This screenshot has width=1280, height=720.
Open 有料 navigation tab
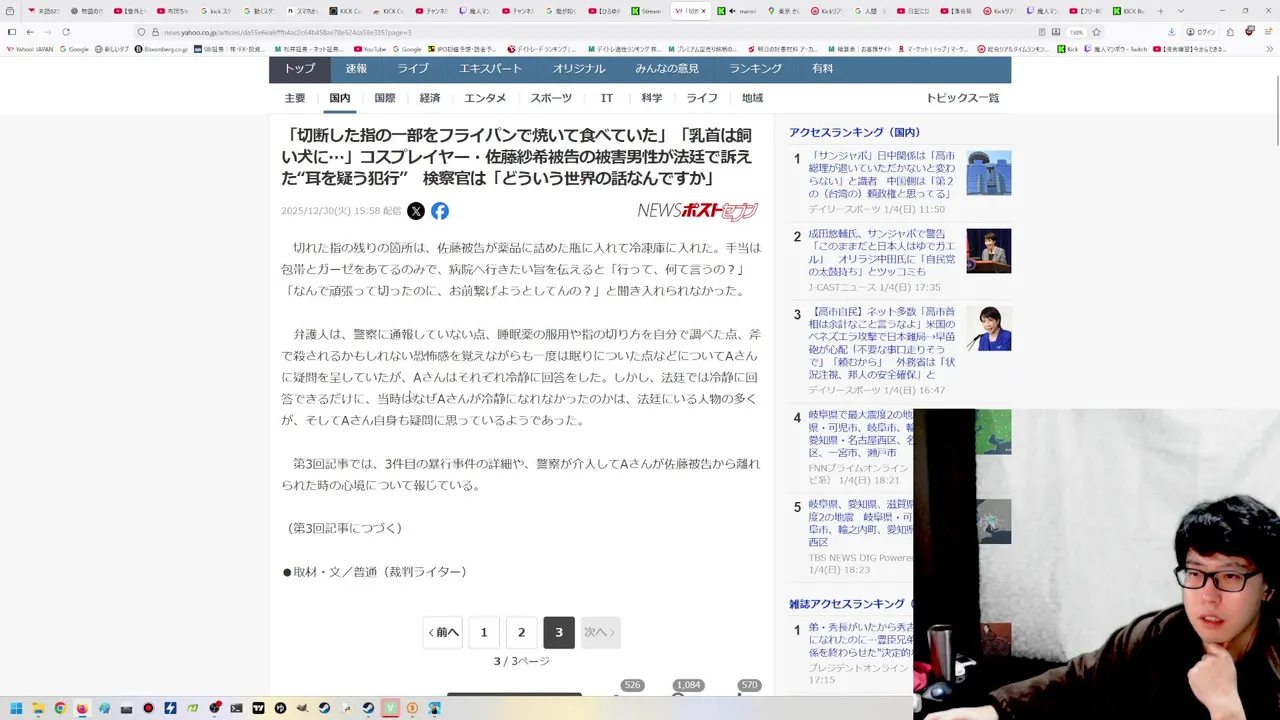pos(822,69)
